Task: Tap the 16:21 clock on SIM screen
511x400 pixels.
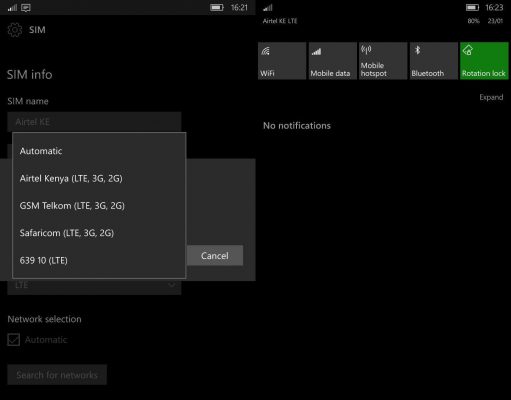Action: pos(239,7)
